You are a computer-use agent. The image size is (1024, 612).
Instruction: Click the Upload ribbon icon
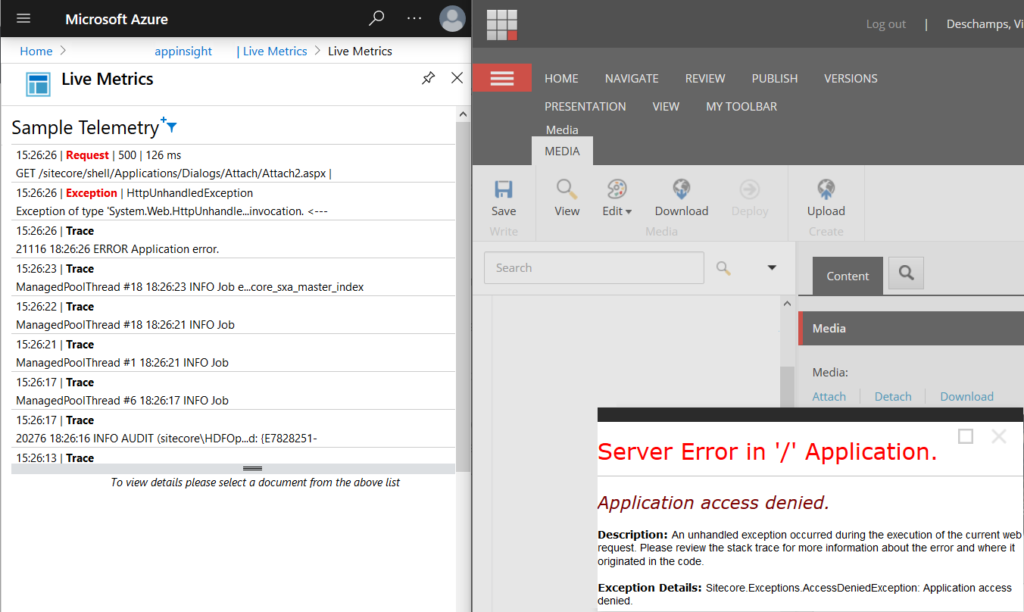pyautogui.click(x=825, y=189)
